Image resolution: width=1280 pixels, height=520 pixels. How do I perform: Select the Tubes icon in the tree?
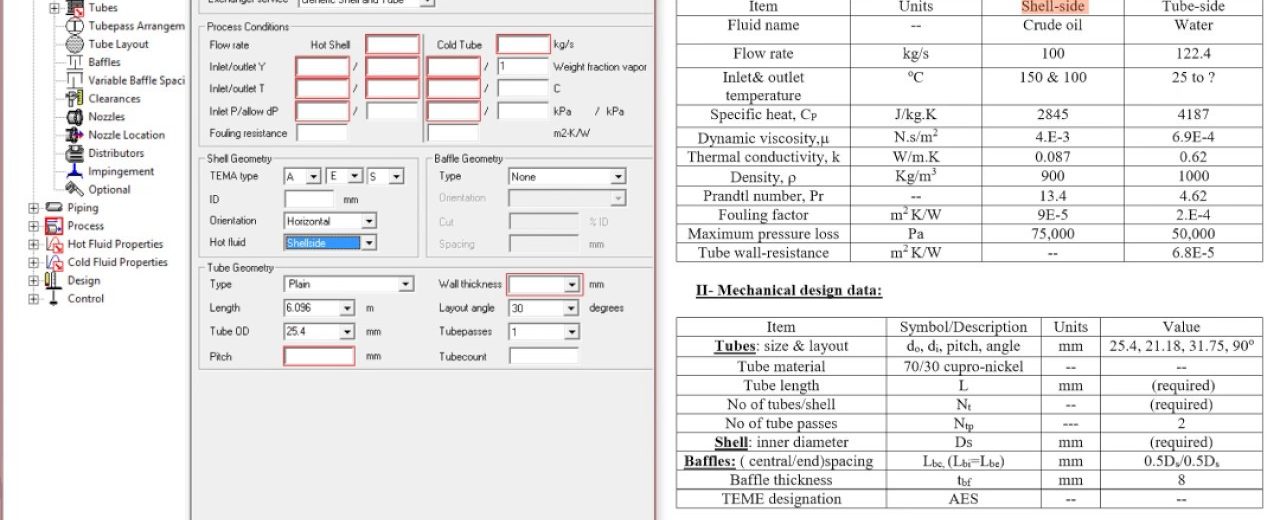tap(74, 7)
